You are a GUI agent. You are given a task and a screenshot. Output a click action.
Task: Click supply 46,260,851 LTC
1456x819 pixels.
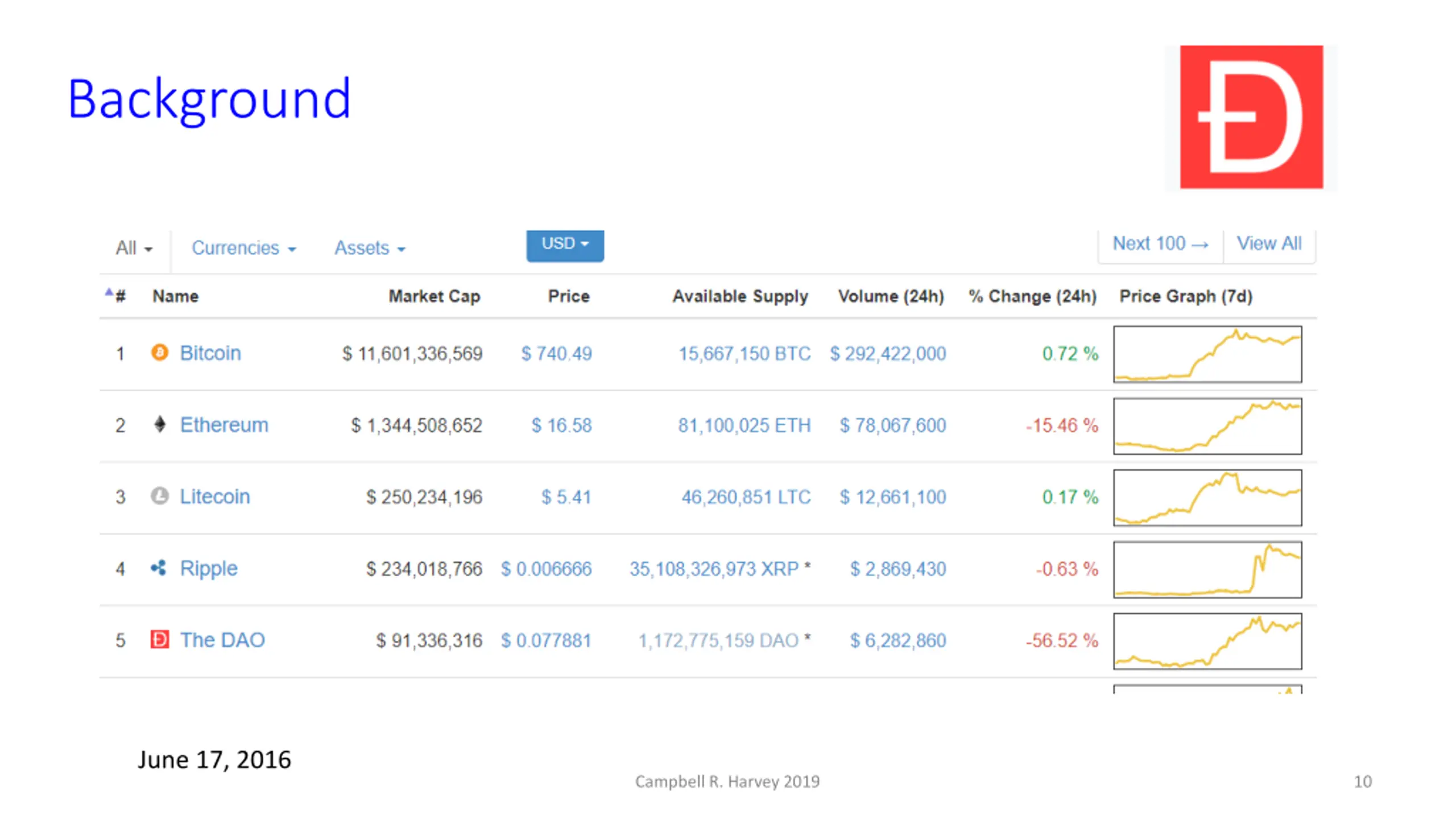(x=747, y=497)
